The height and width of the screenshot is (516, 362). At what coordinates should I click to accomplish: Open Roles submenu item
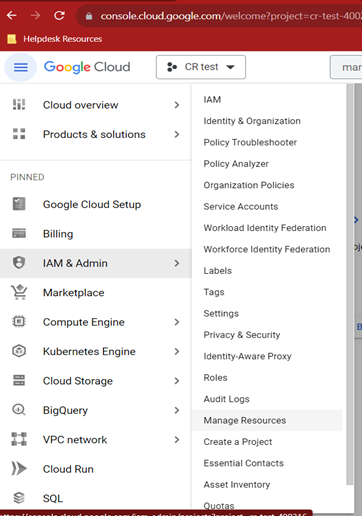point(215,377)
